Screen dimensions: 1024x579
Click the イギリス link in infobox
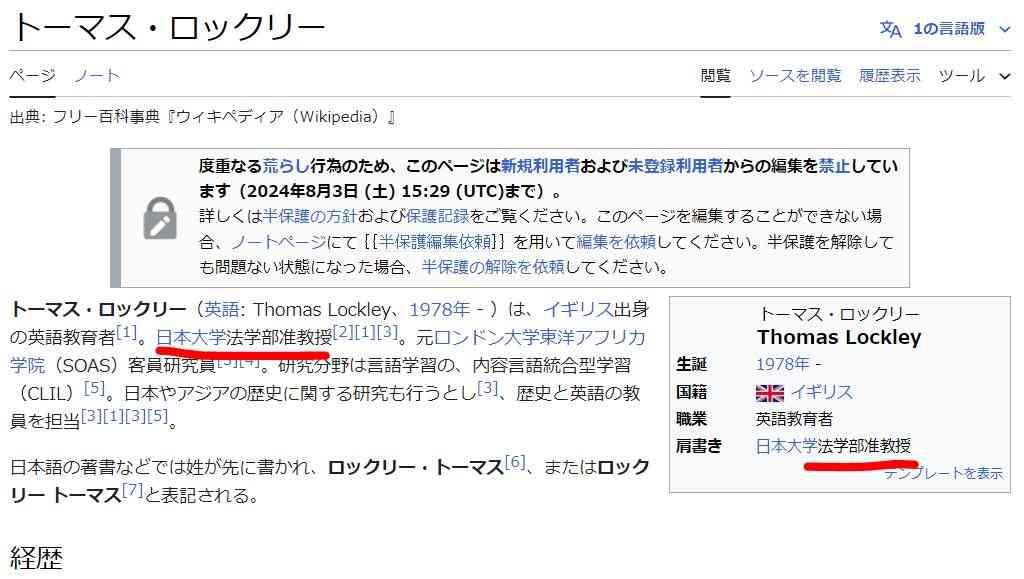[x=822, y=392]
